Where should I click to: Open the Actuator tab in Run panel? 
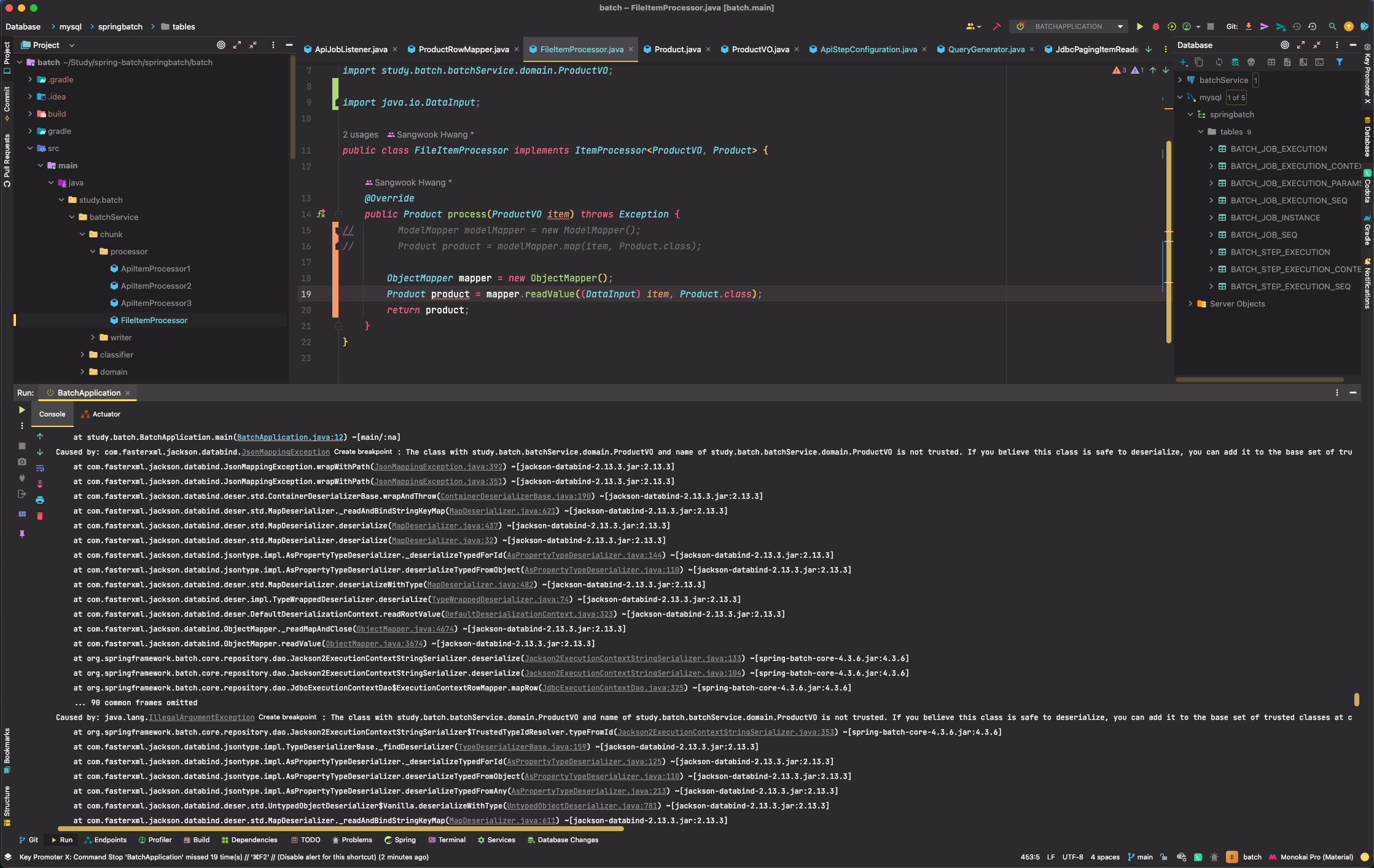click(x=106, y=414)
